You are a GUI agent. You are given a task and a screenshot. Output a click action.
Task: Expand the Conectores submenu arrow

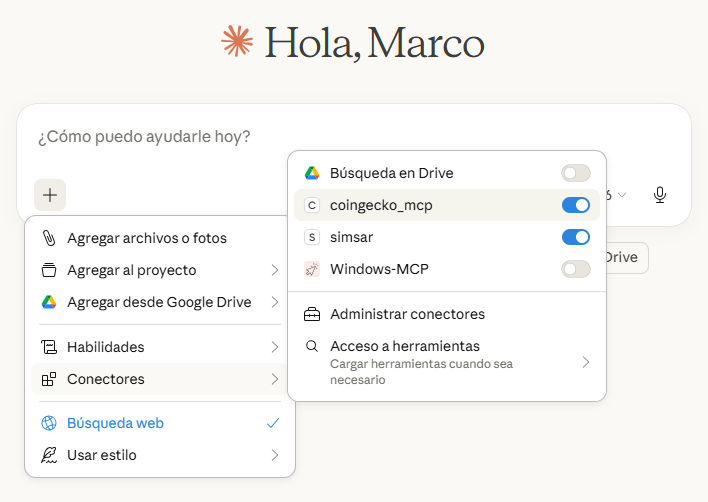point(275,379)
